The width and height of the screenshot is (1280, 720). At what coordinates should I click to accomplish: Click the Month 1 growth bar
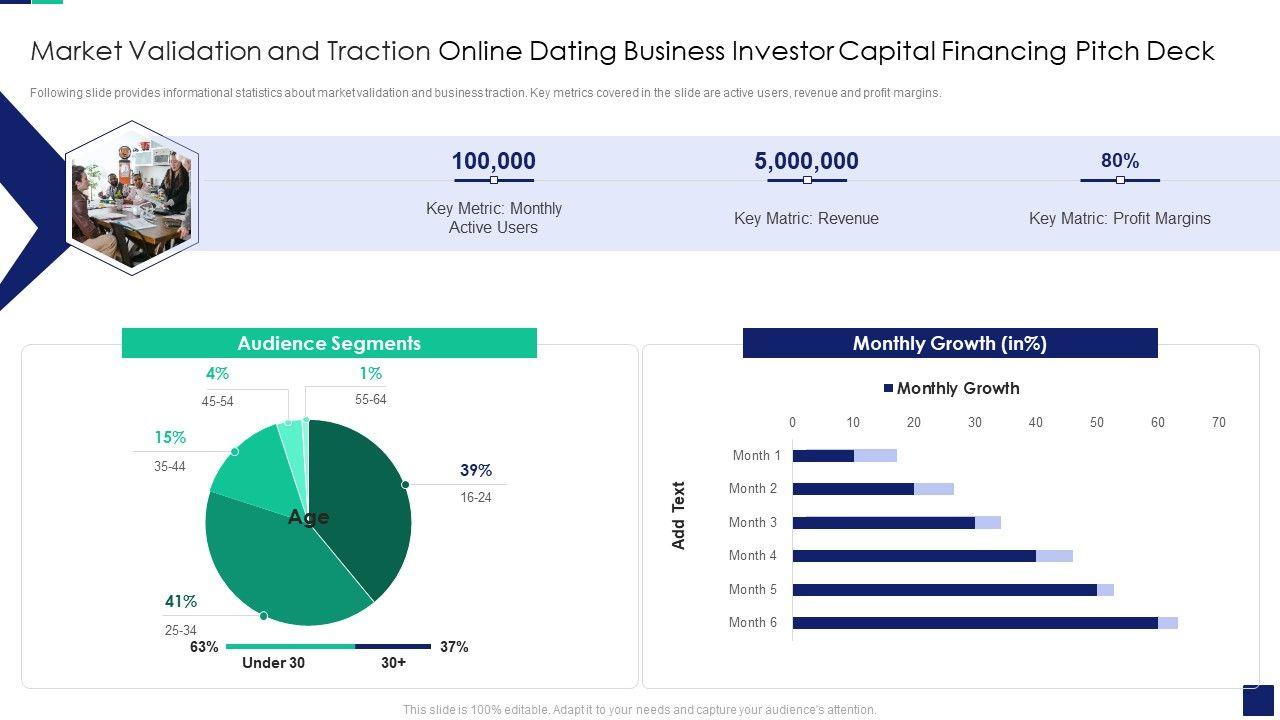point(823,456)
